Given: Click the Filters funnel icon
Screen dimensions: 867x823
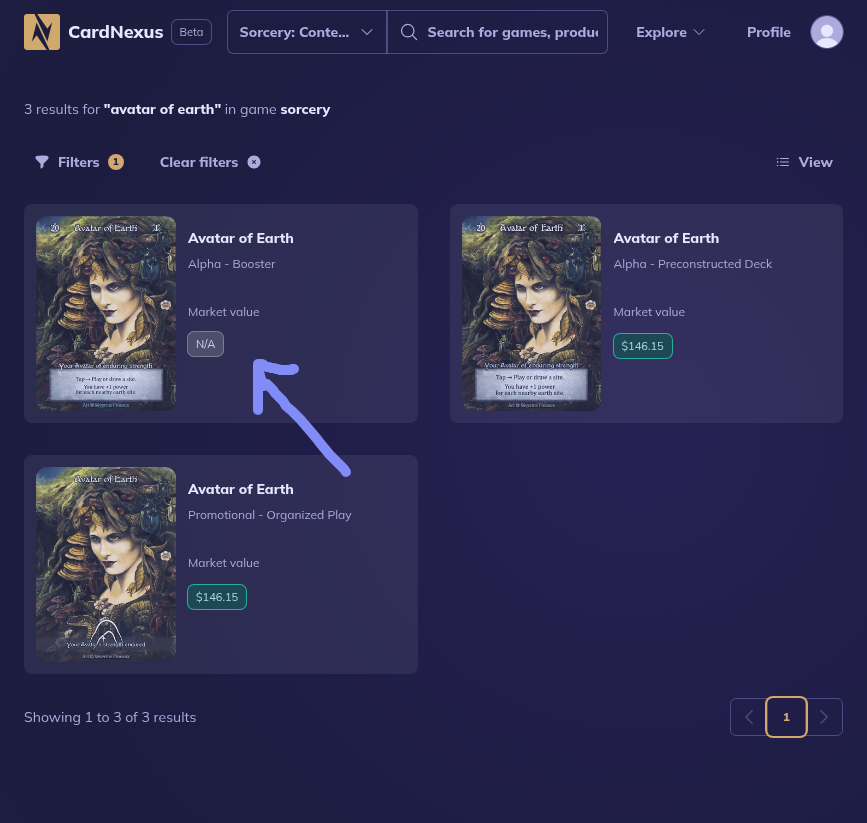Looking at the screenshot, I should [x=42, y=162].
